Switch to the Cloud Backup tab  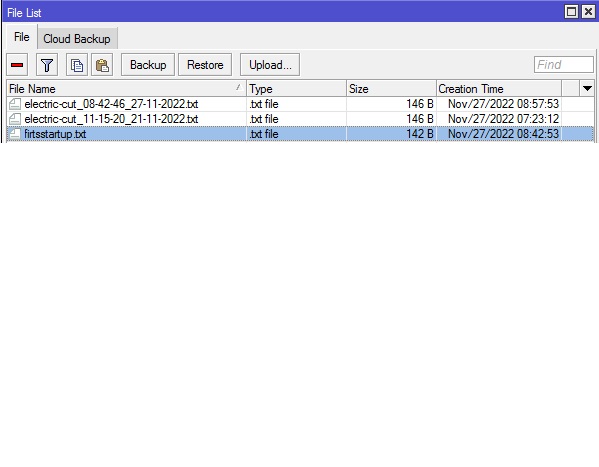tap(77, 39)
